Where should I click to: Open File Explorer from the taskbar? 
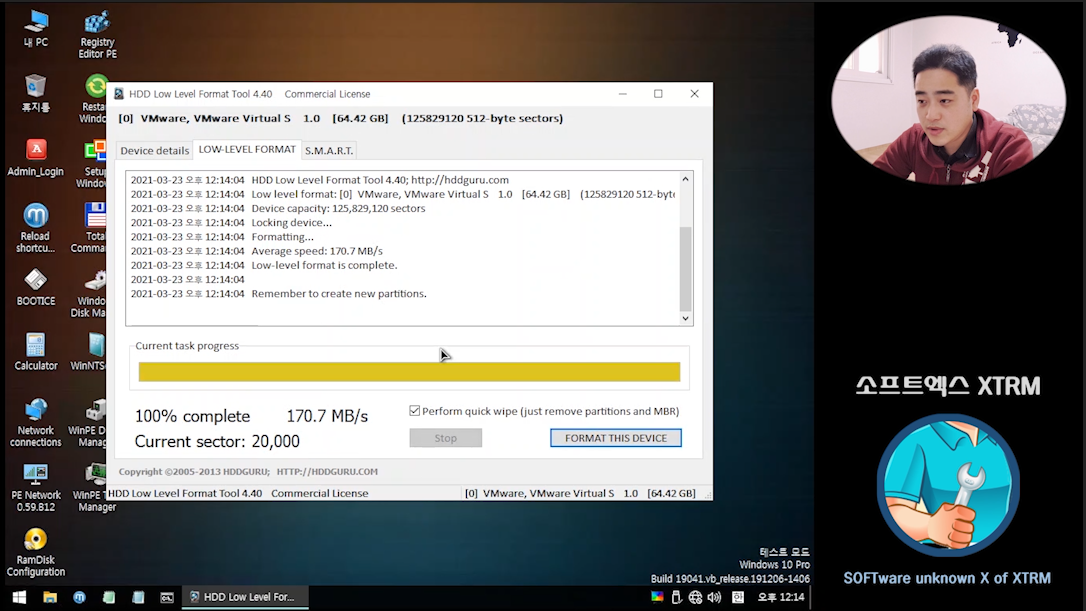point(50,596)
